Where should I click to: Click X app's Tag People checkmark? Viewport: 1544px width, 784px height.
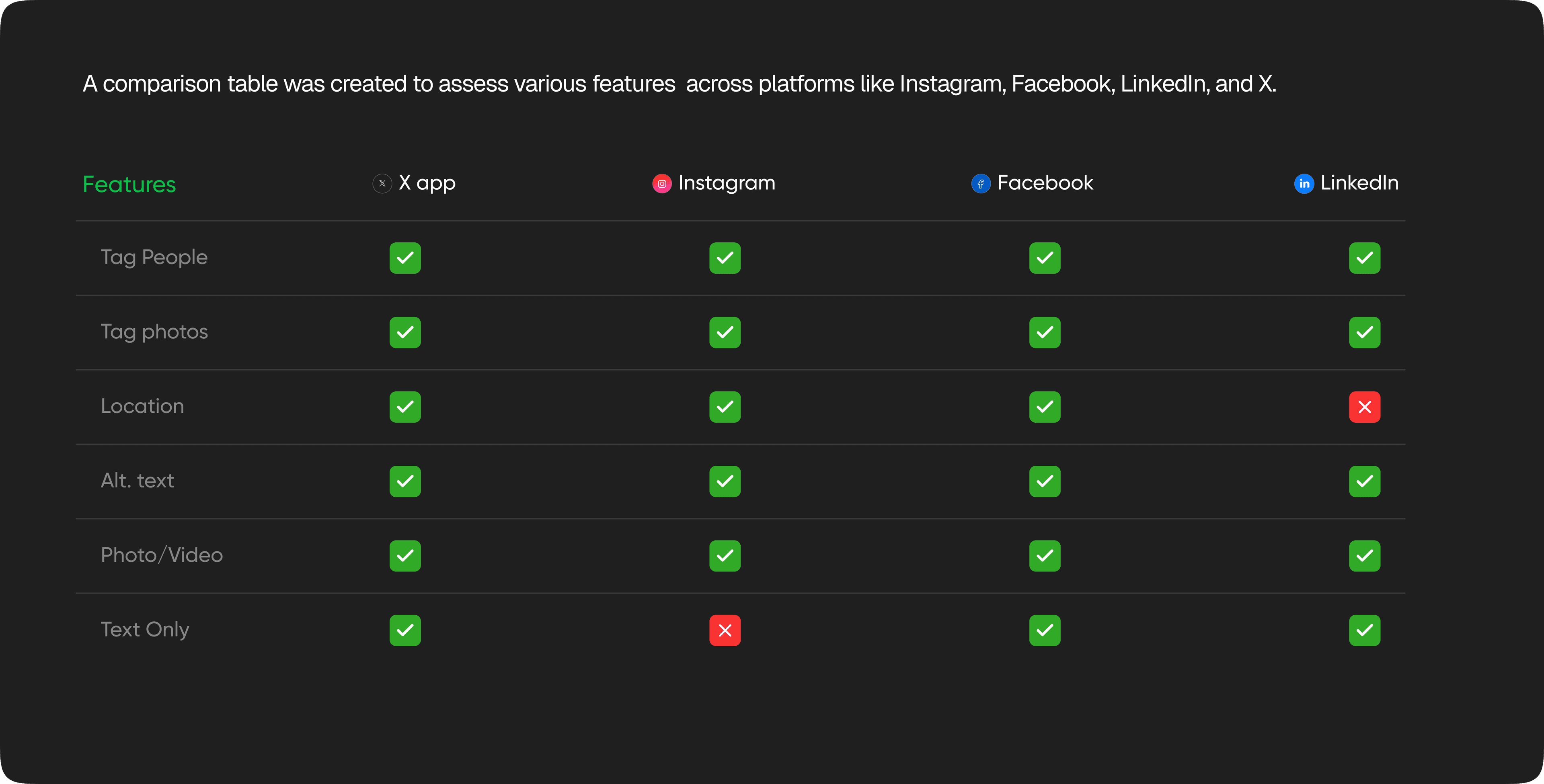point(405,258)
